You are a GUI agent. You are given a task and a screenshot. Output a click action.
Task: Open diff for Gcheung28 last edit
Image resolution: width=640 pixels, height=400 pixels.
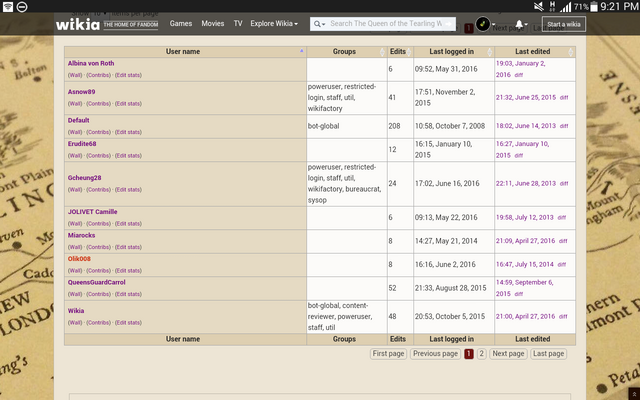click(x=564, y=184)
